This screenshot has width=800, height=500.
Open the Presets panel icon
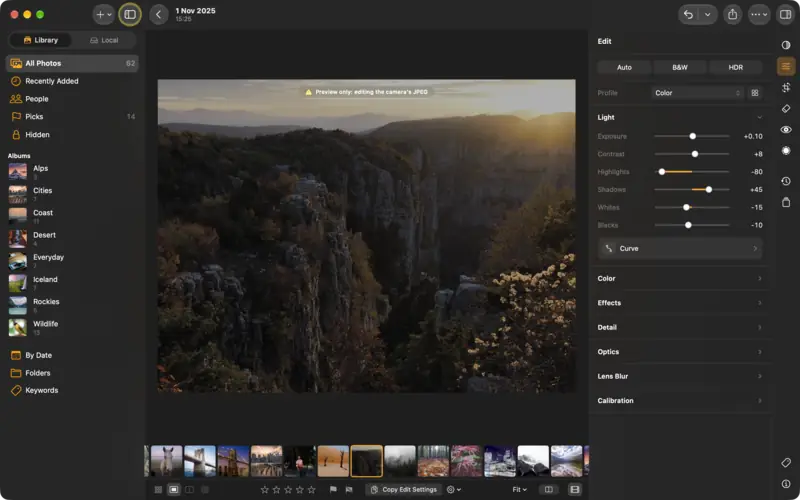(x=786, y=45)
